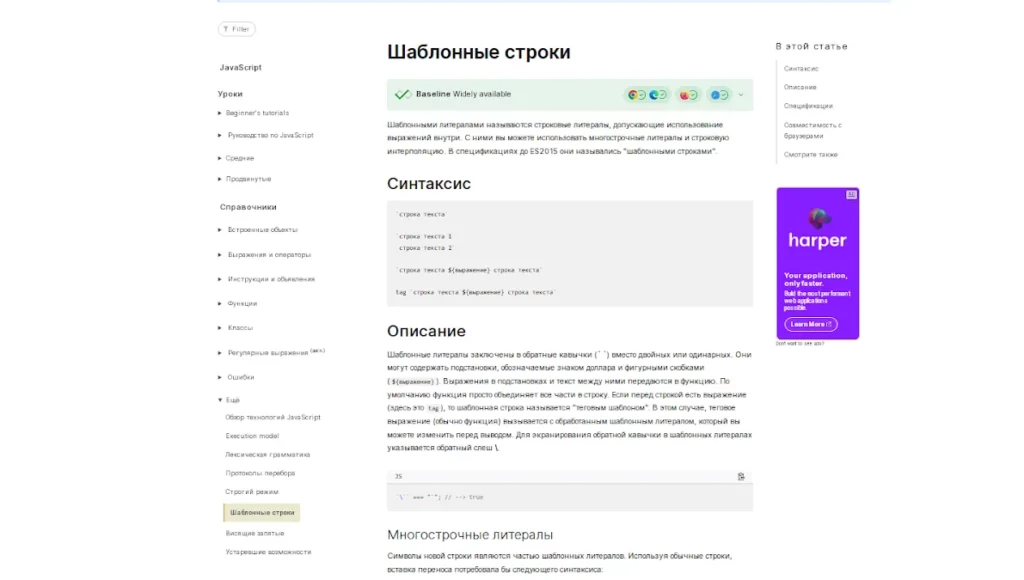The width and height of the screenshot is (1024, 580).
Task: Expand the Функции section
Action: 238,304
